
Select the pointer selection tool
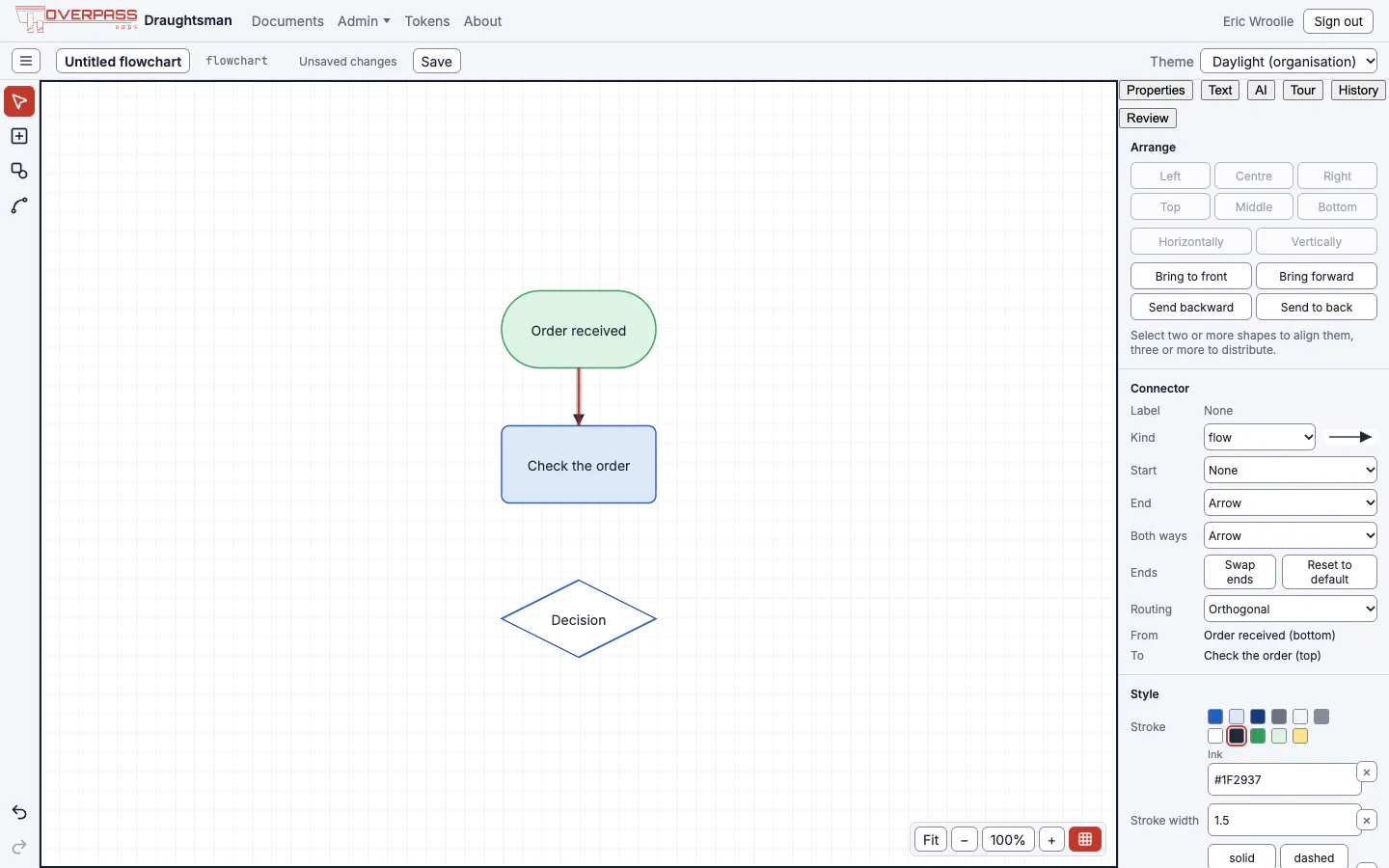click(19, 101)
